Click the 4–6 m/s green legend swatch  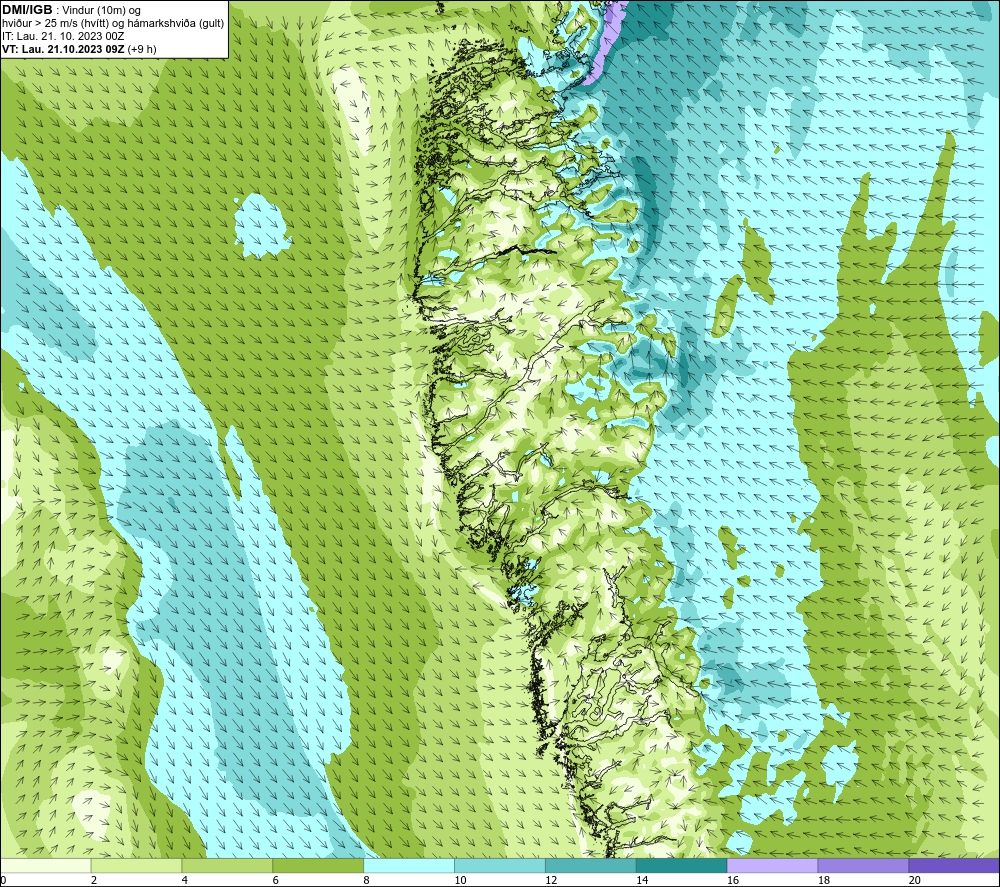227,865
